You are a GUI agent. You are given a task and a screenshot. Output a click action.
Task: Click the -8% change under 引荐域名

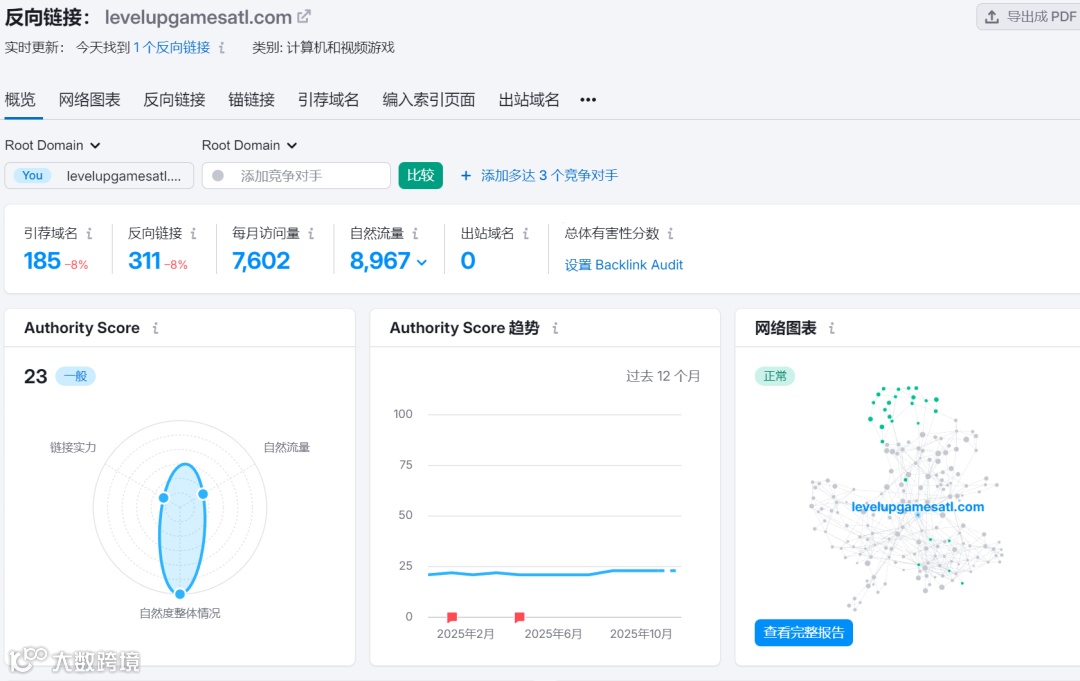(x=76, y=264)
